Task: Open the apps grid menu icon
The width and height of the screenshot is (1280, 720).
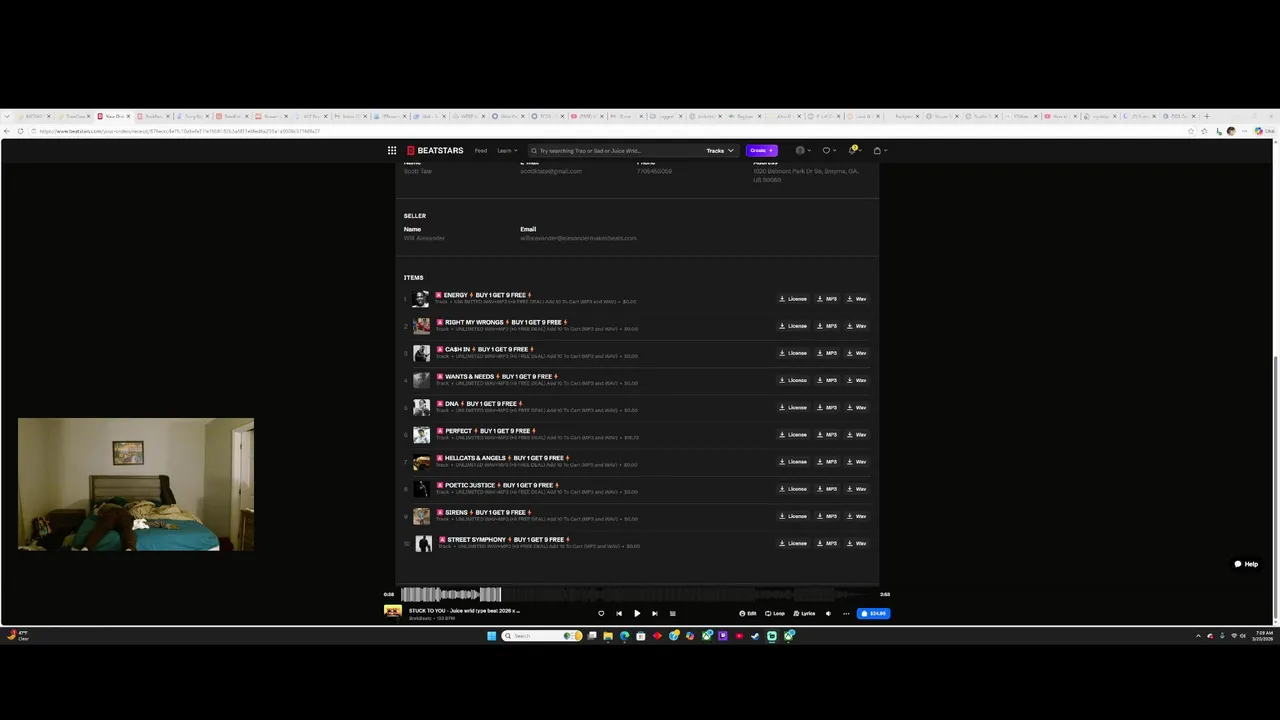Action: tap(392, 150)
